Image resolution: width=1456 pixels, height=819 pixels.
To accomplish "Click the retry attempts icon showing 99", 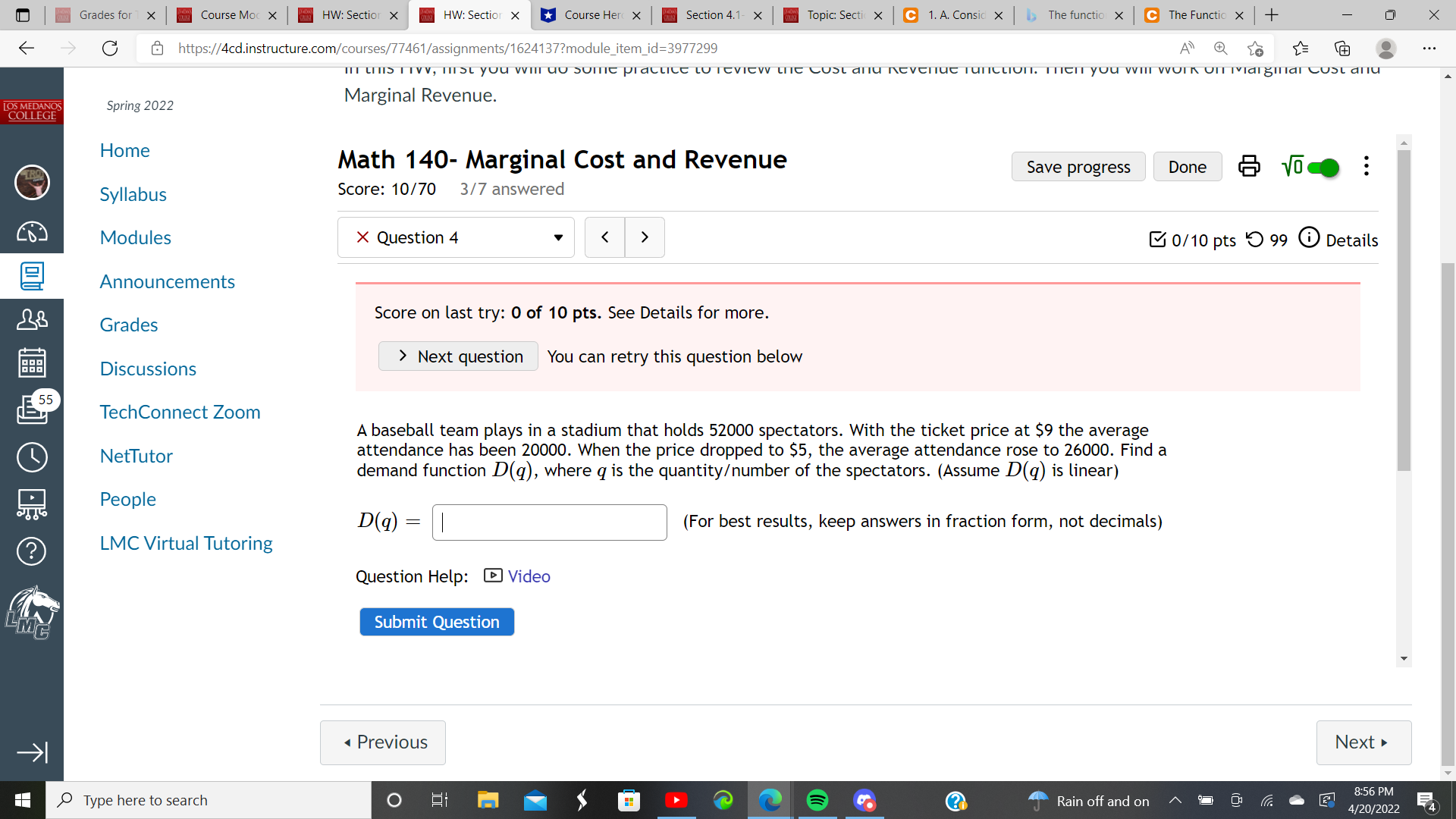I will (x=1258, y=240).
